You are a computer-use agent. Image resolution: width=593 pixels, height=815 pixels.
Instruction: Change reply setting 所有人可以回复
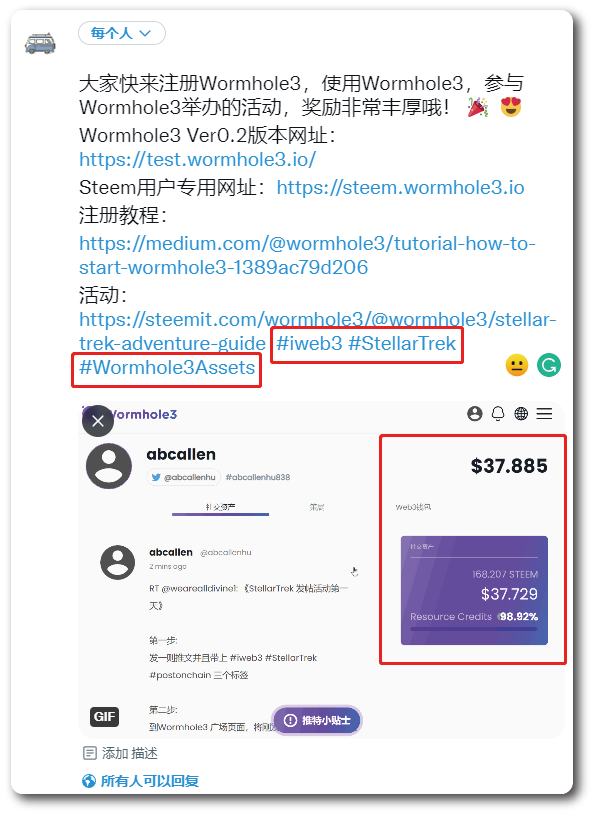tap(140, 781)
